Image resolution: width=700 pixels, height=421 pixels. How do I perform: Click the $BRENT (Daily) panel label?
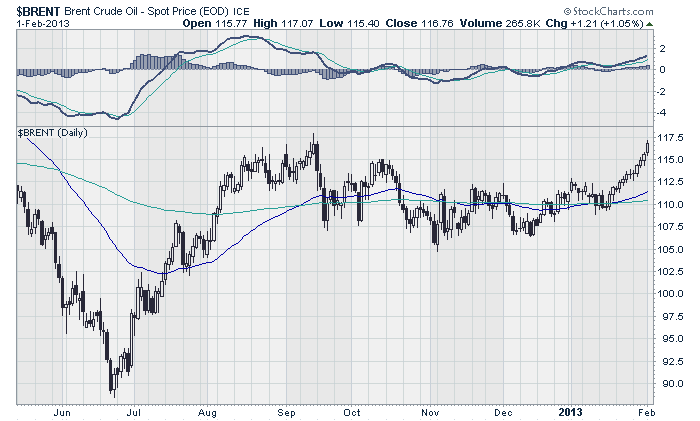click(53, 133)
